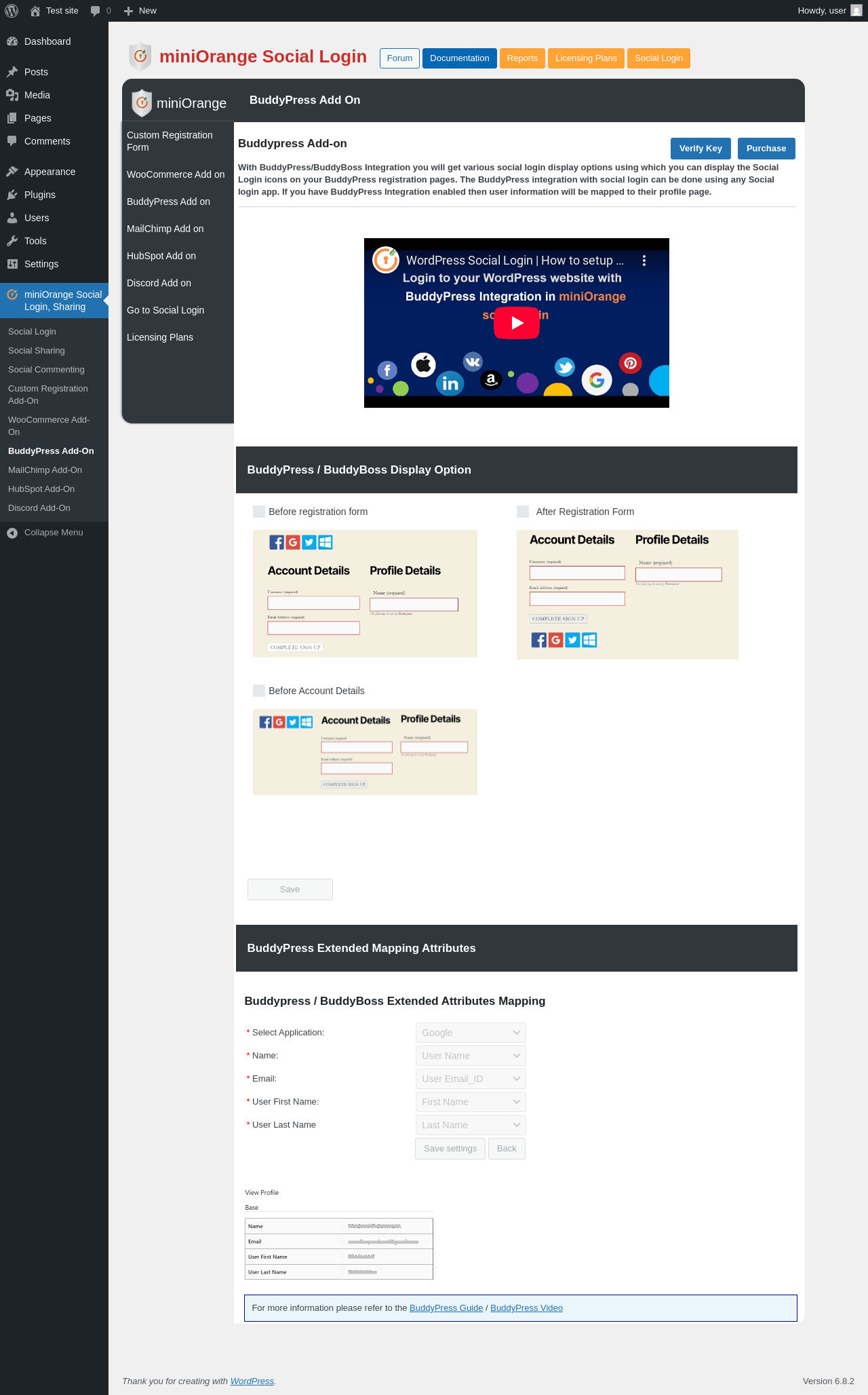Click the Dashboard gauge icon
Viewport: 868px width, 1395px height.
[x=12, y=41]
